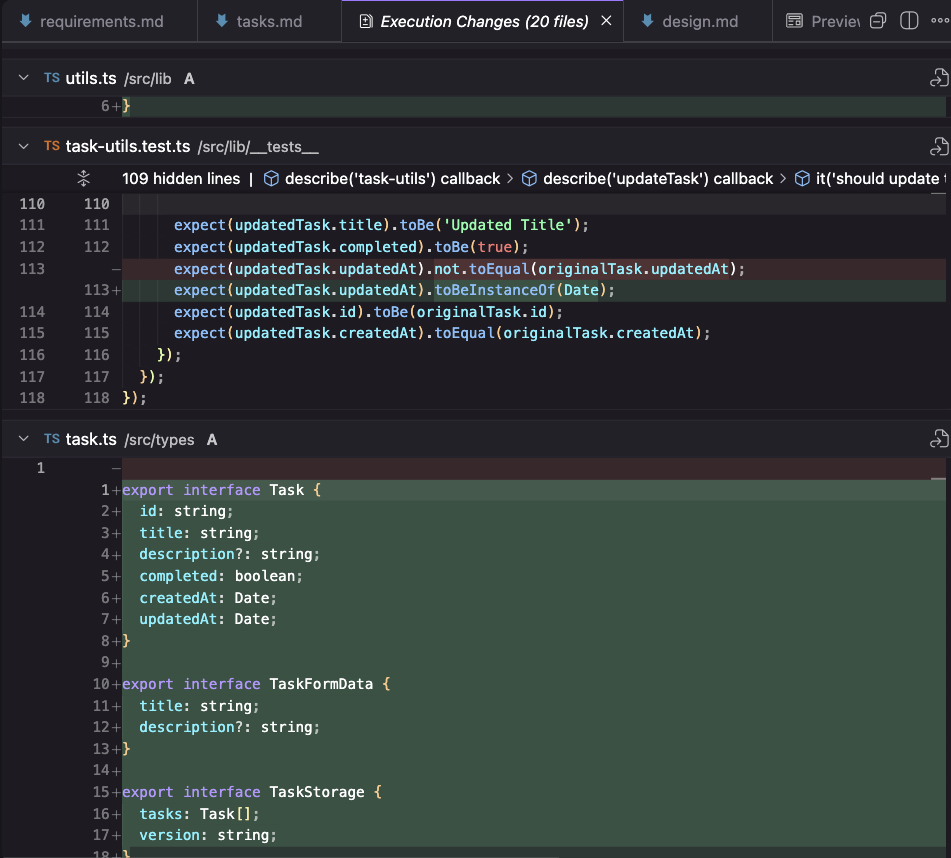Open the more actions ellipsis menu
This screenshot has width=951, height=858.
[x=940, y=21]
